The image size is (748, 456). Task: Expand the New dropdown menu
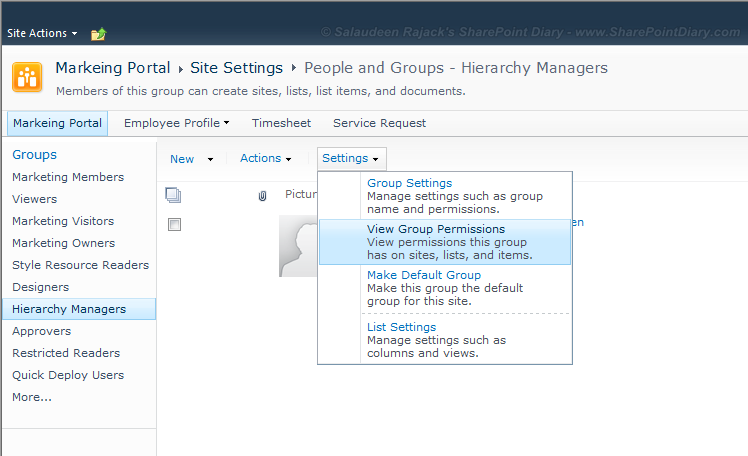tap(191, 159)
